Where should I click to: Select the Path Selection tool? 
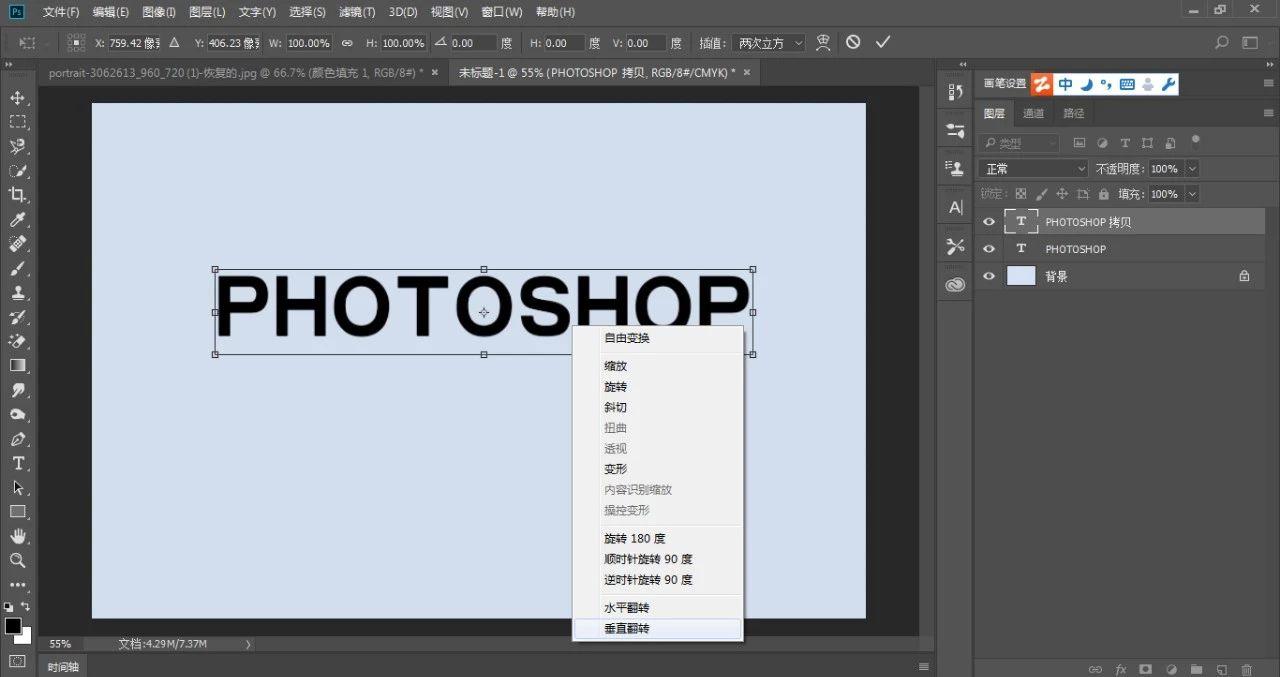coord(17,488)
